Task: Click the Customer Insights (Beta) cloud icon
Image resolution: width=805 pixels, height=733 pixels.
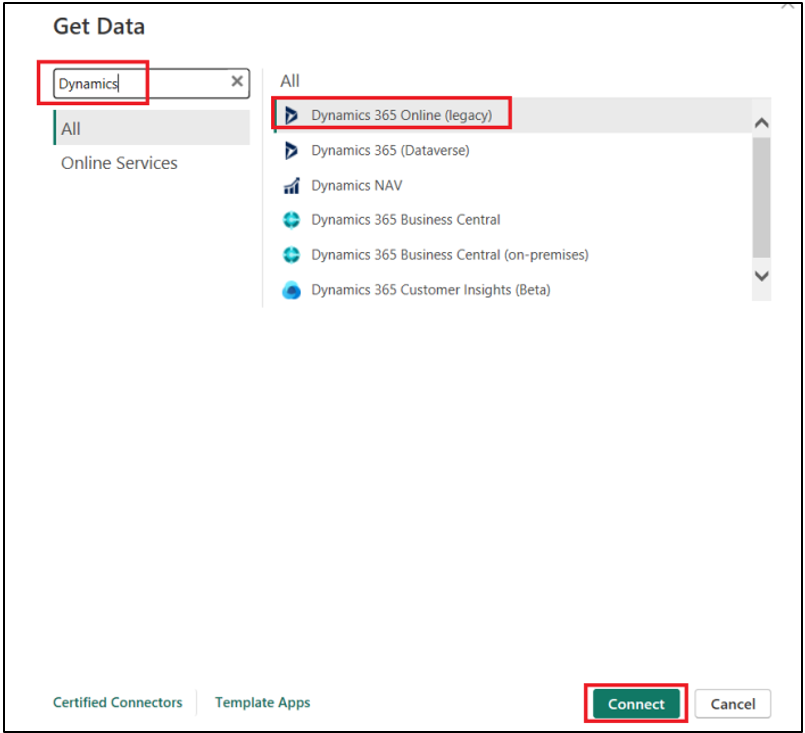Action: 292,291
